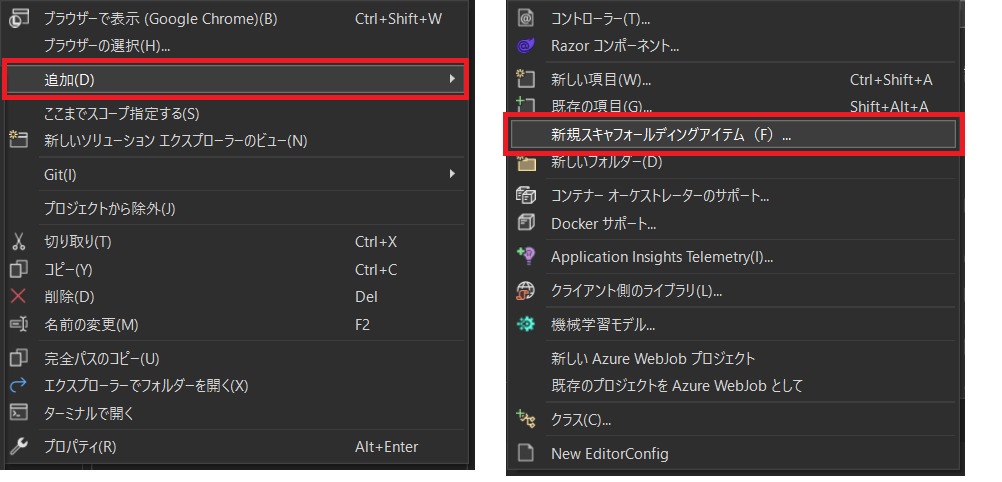
Task: Open 追加(D) menu entry
Action: (236, 79)
